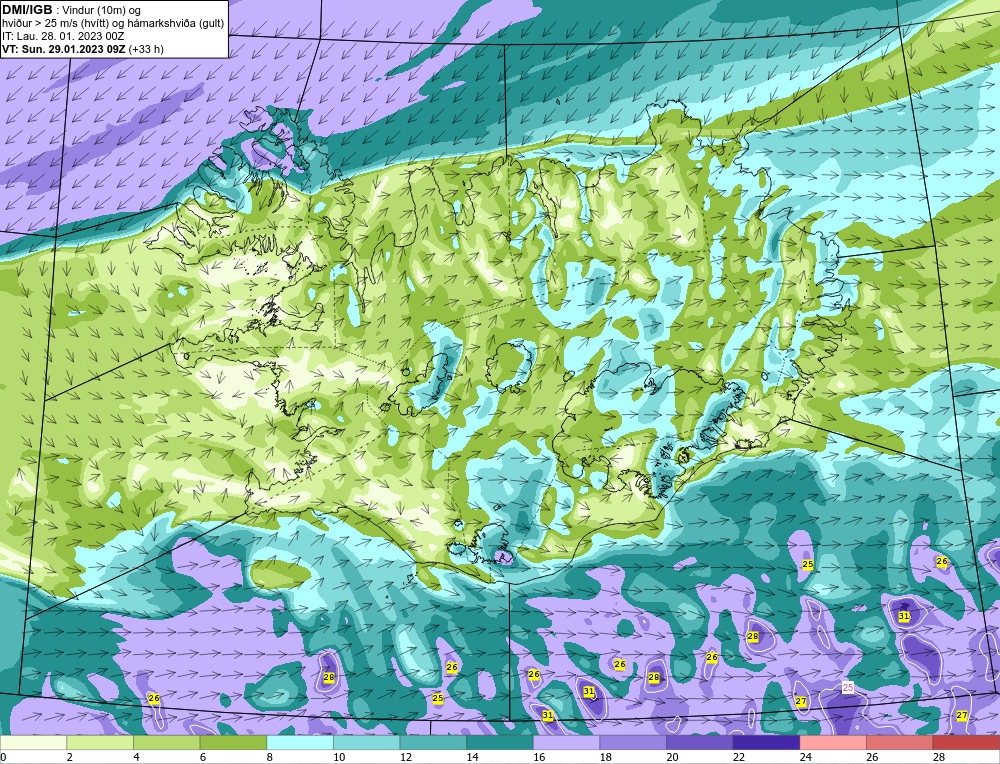Click the legend scale value '16'
1000x764 pixels.
point(539,757)
